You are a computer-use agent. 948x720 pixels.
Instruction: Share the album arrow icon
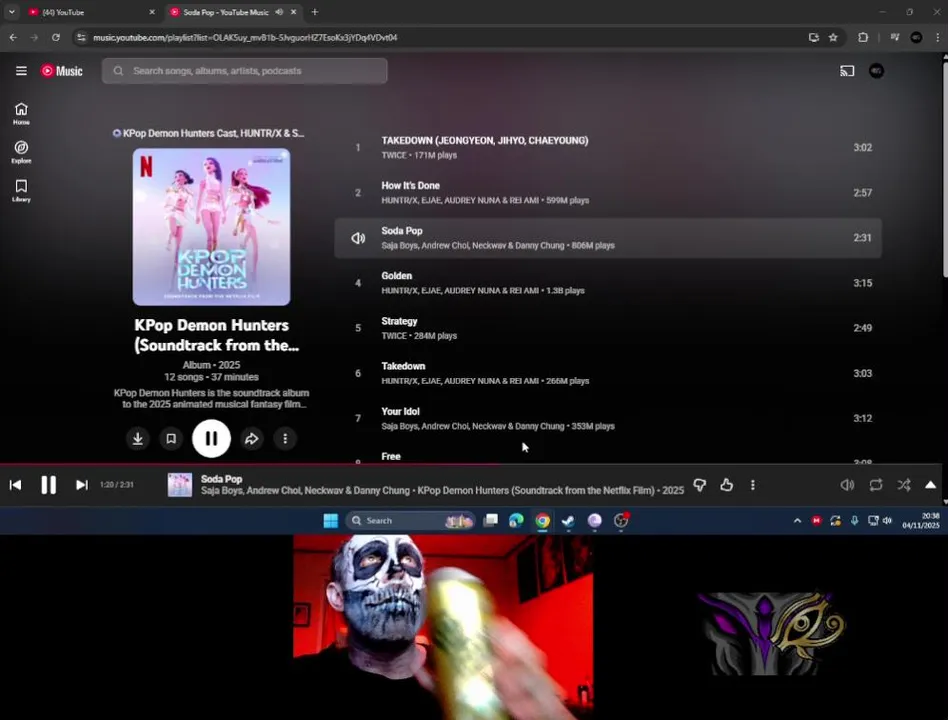tap(252, 438)
